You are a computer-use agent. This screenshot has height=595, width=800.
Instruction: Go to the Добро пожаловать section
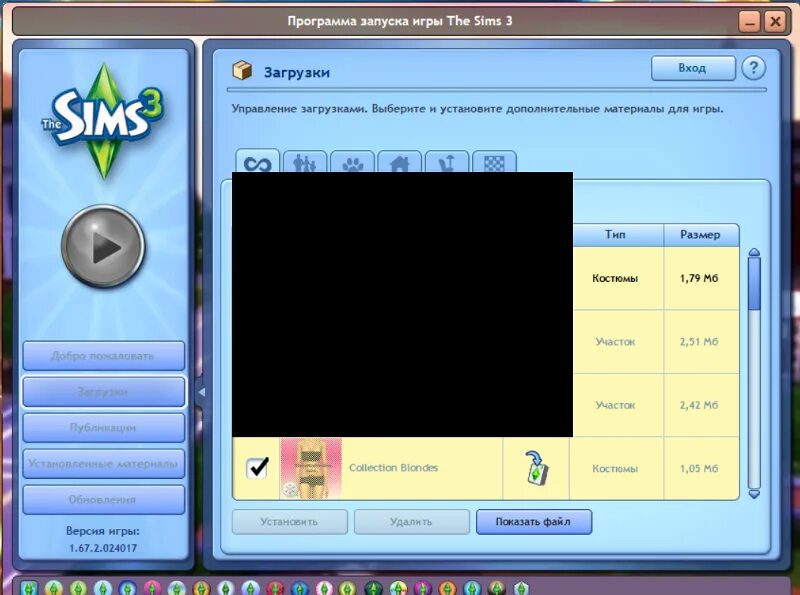[104, 356]
